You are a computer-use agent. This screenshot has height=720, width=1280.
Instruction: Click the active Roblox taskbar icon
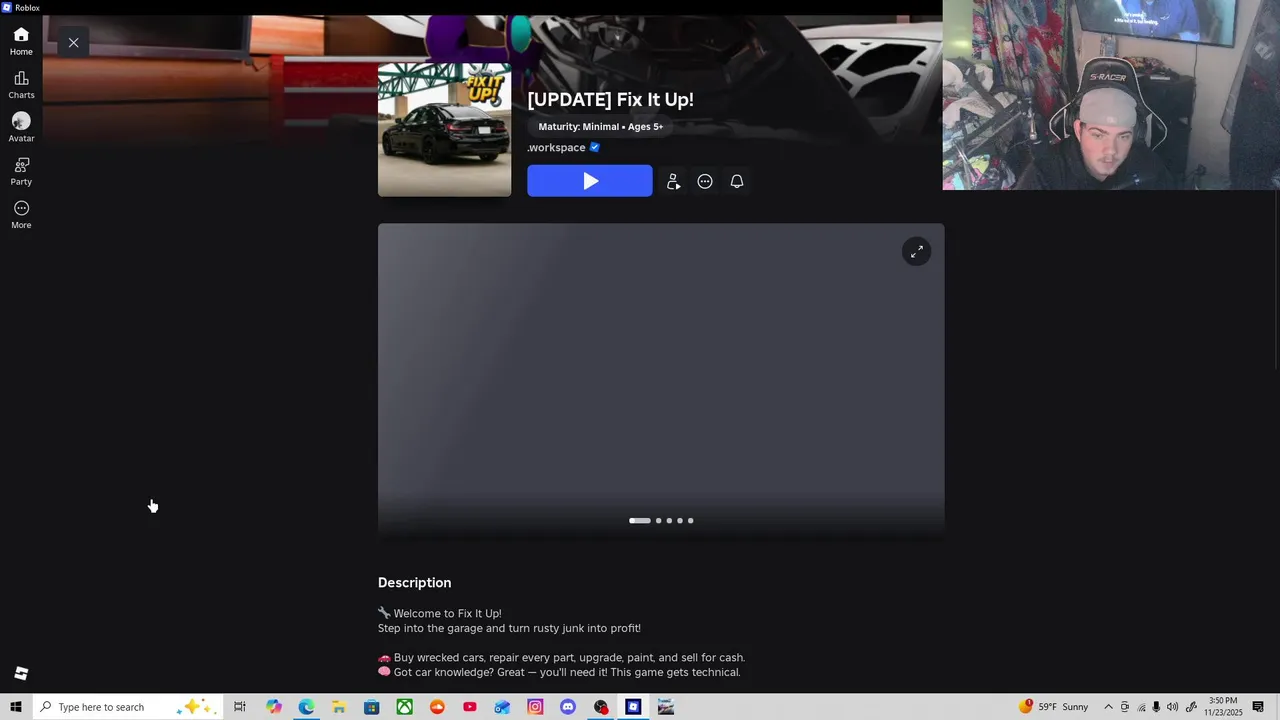[x=633, y=707]
